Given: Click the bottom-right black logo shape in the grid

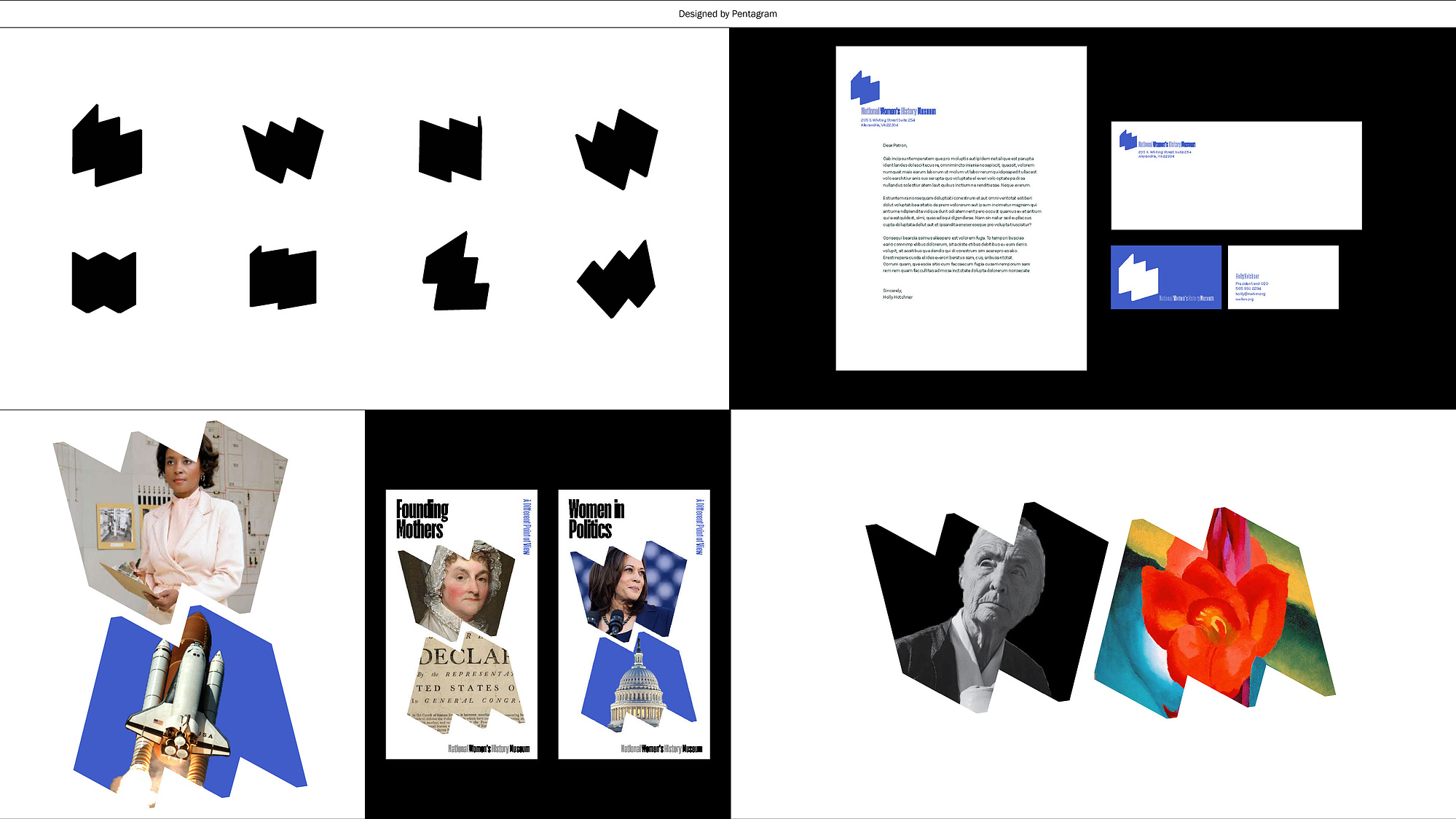Looking at the screenshot, I should coord(616,279).
